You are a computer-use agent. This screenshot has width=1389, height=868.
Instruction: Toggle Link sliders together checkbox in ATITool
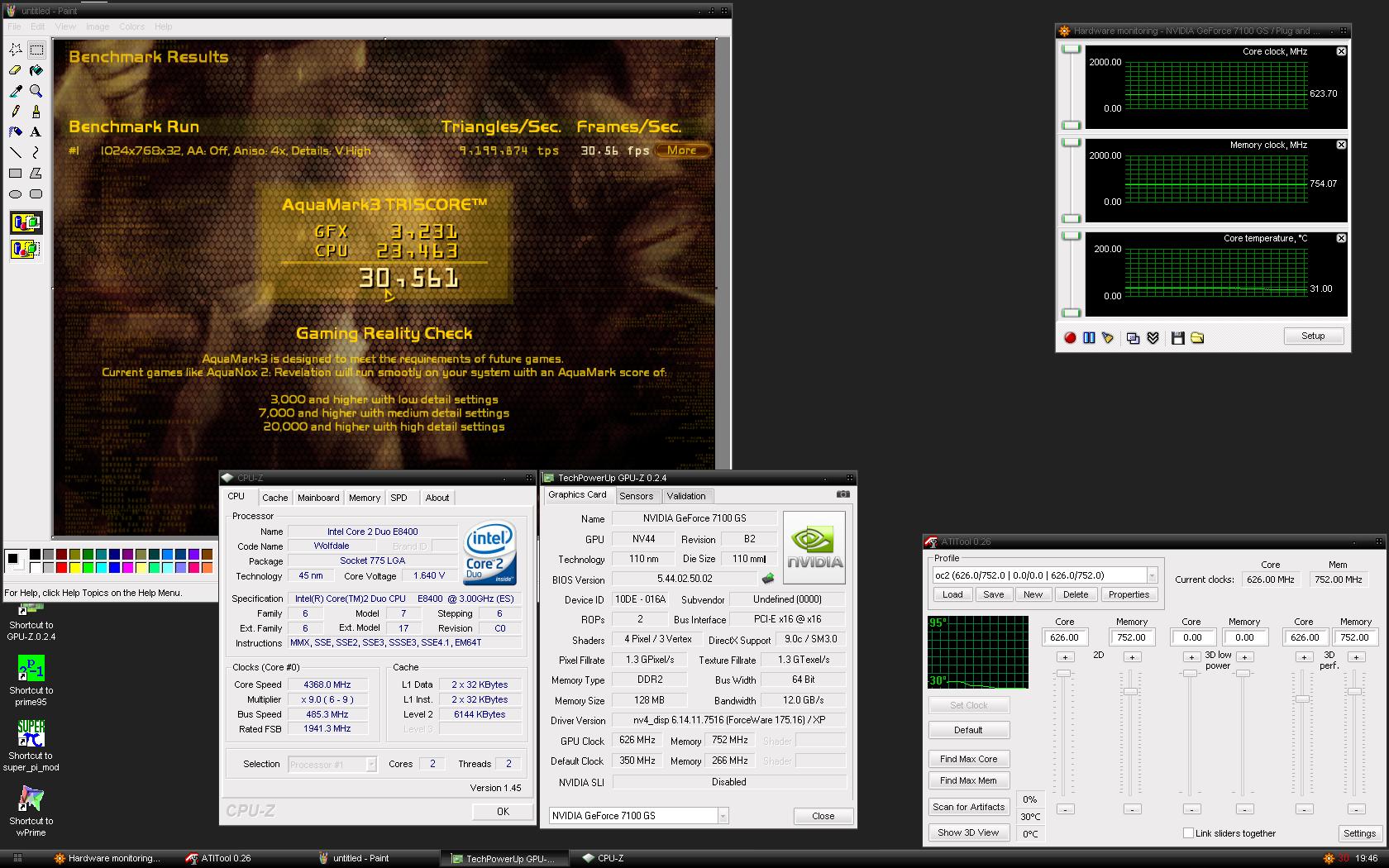tap(1188, 832)
